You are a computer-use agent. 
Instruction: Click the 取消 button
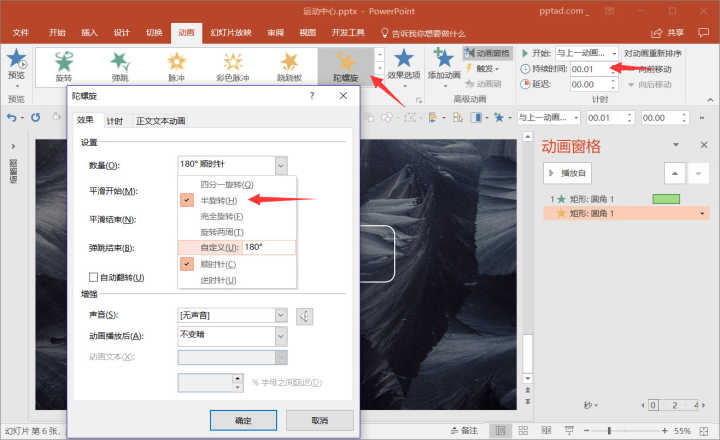tap(320, 420)
